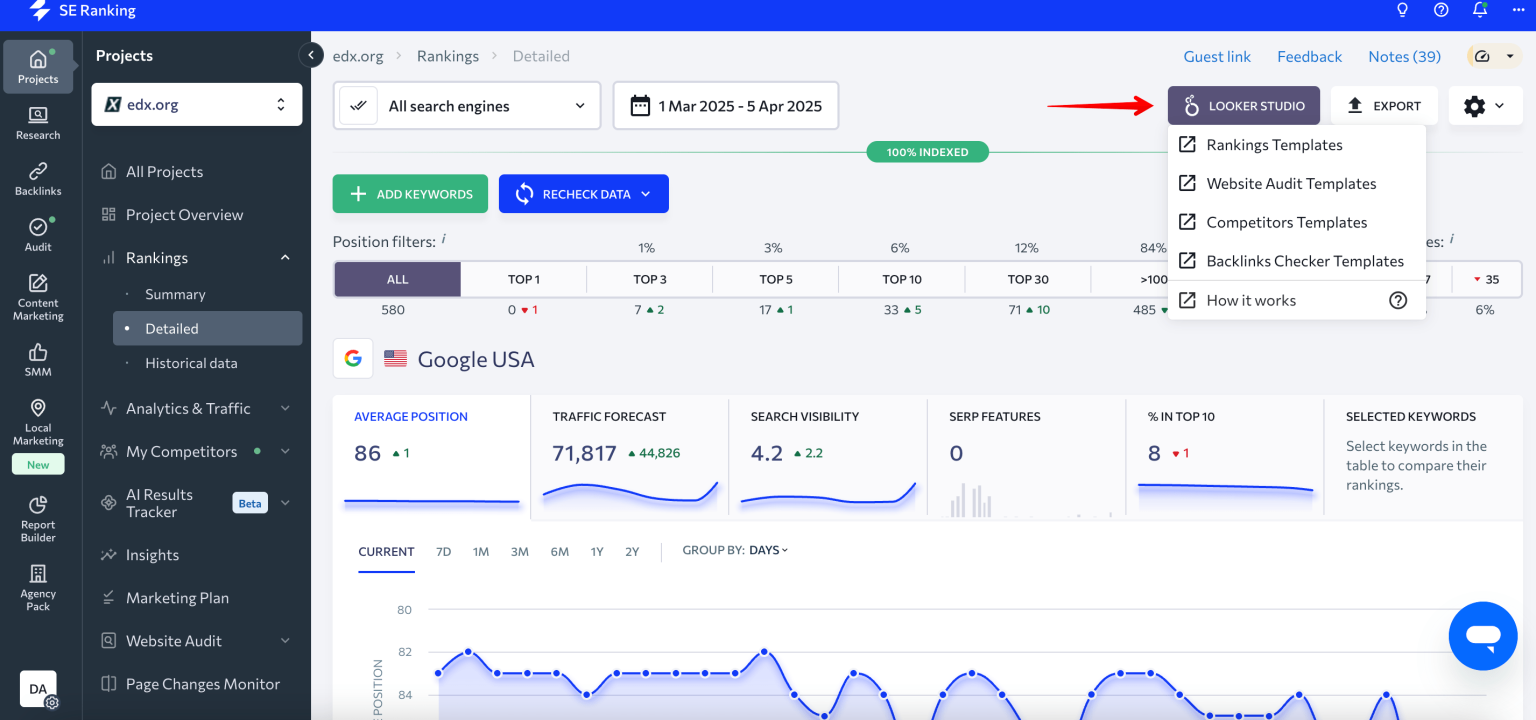Screen dimensions: 1536x720
Task: Open the All search engines dropdown
Action: click(466, 105)
